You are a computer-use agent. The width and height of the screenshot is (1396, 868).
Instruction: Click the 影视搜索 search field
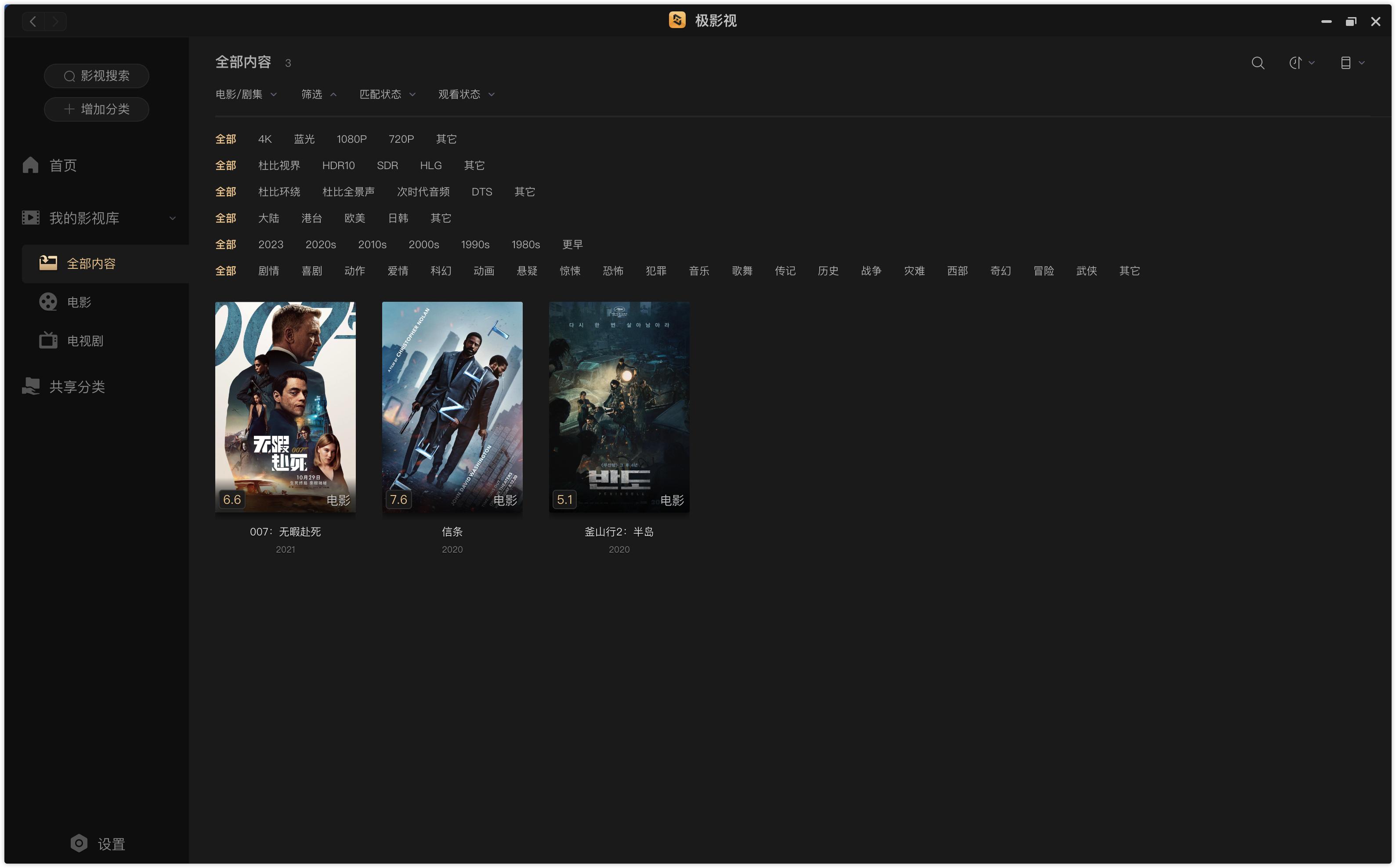click(97, 76)
